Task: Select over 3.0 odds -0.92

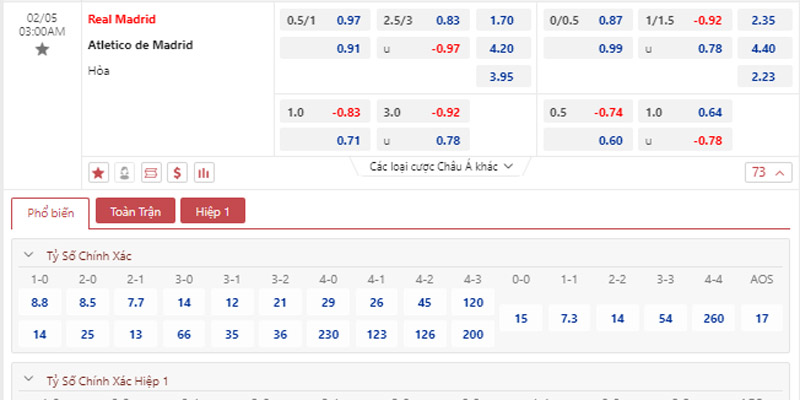Action: (x=423, y=112)
